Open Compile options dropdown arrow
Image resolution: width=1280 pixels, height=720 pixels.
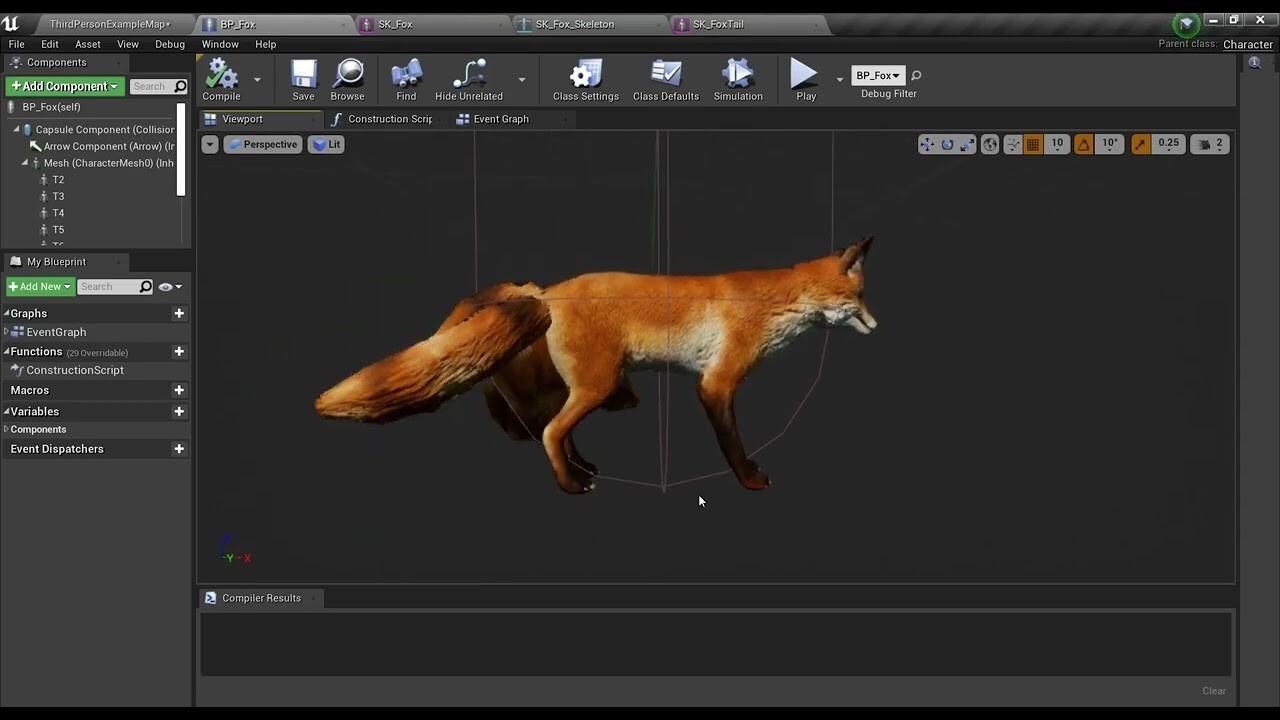point(257,79)
